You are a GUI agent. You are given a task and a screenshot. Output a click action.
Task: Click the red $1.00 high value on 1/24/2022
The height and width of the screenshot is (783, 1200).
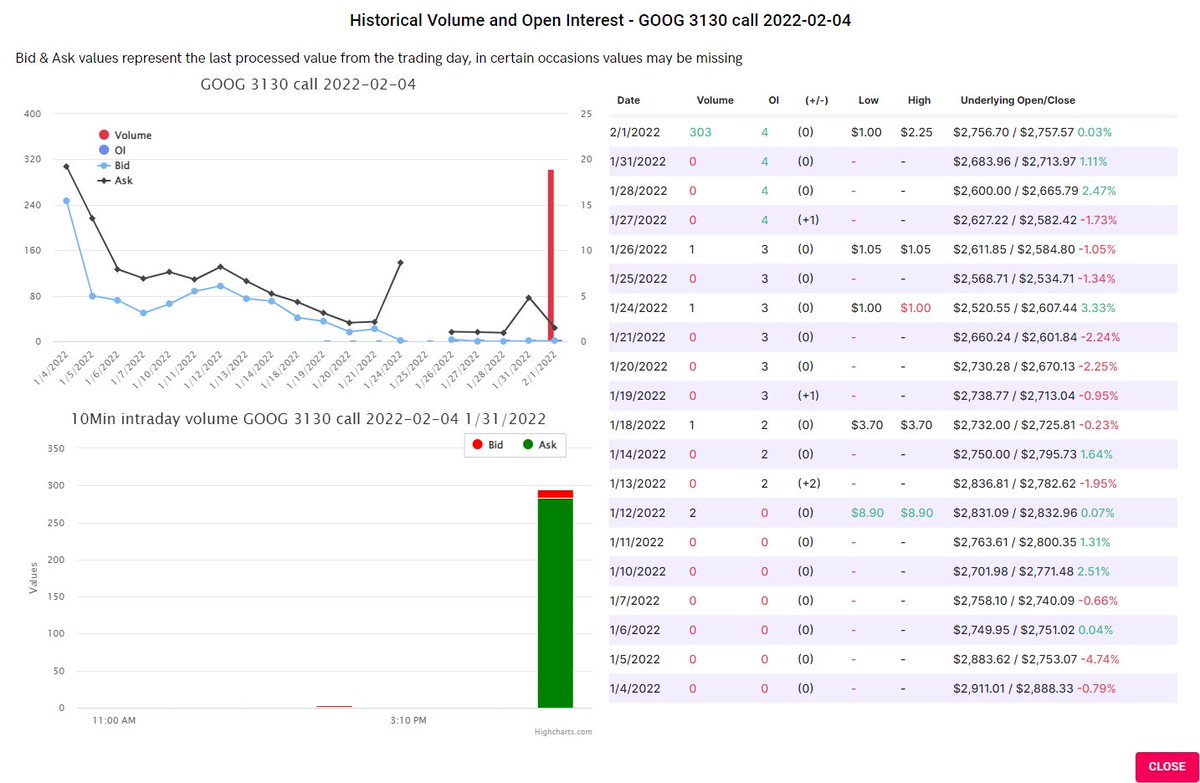916,308
